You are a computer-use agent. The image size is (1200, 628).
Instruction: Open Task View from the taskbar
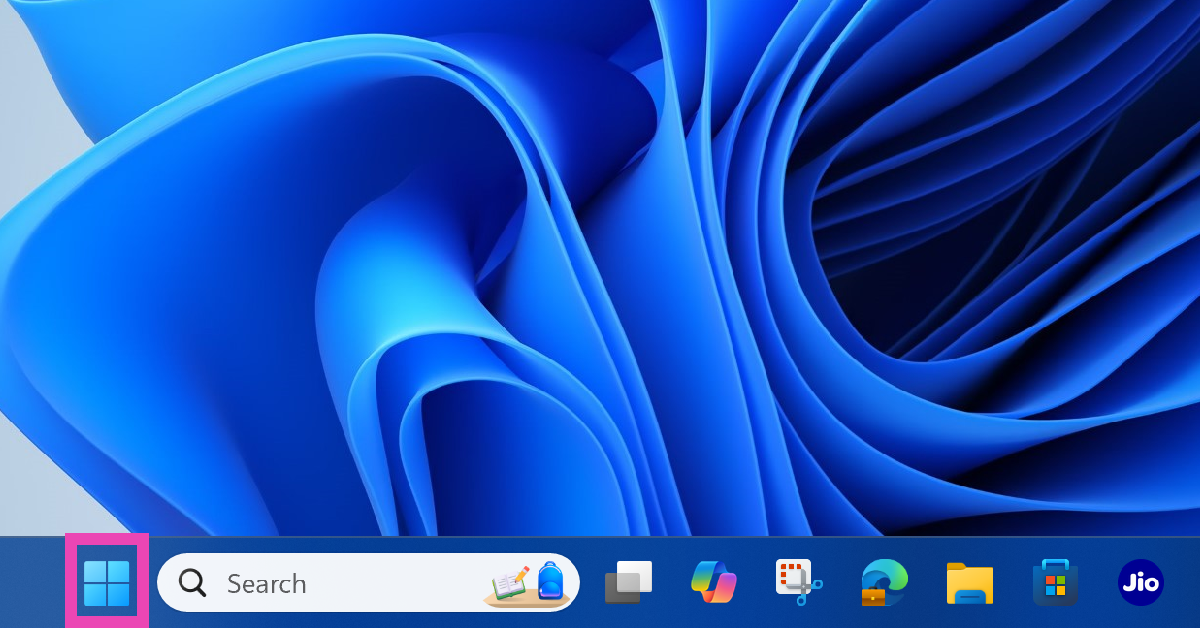coord(628,582)
